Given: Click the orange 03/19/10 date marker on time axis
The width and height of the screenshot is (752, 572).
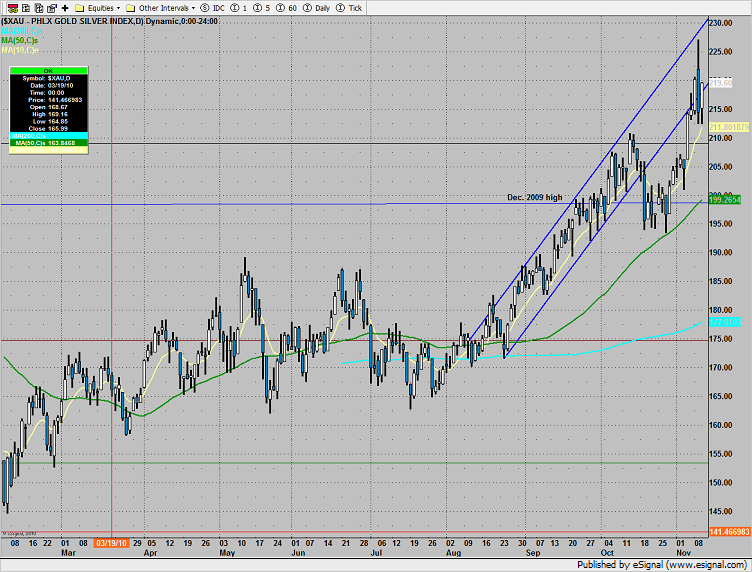Looking at the screenshot, I should click(x=111, y=543).
